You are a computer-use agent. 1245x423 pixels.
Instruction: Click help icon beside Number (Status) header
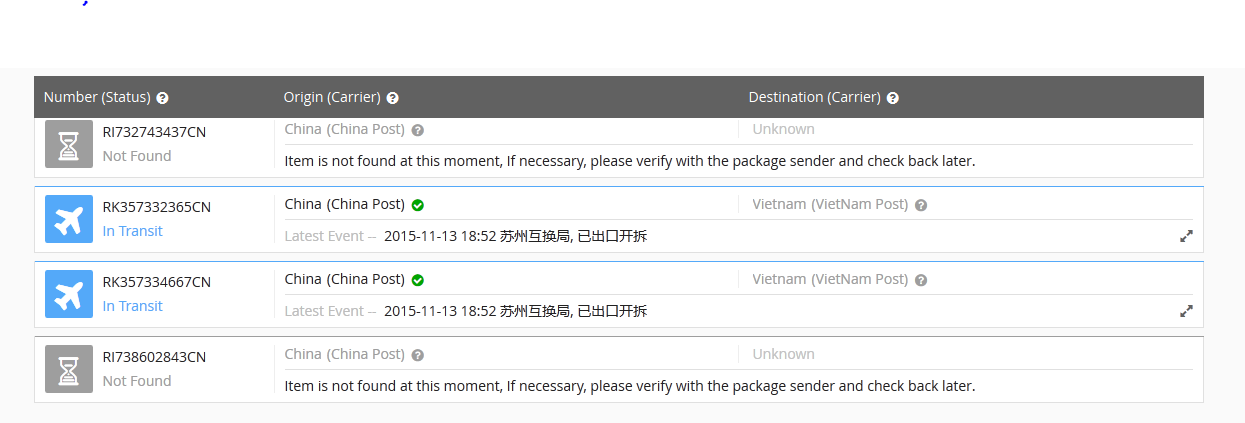(163, 98)
